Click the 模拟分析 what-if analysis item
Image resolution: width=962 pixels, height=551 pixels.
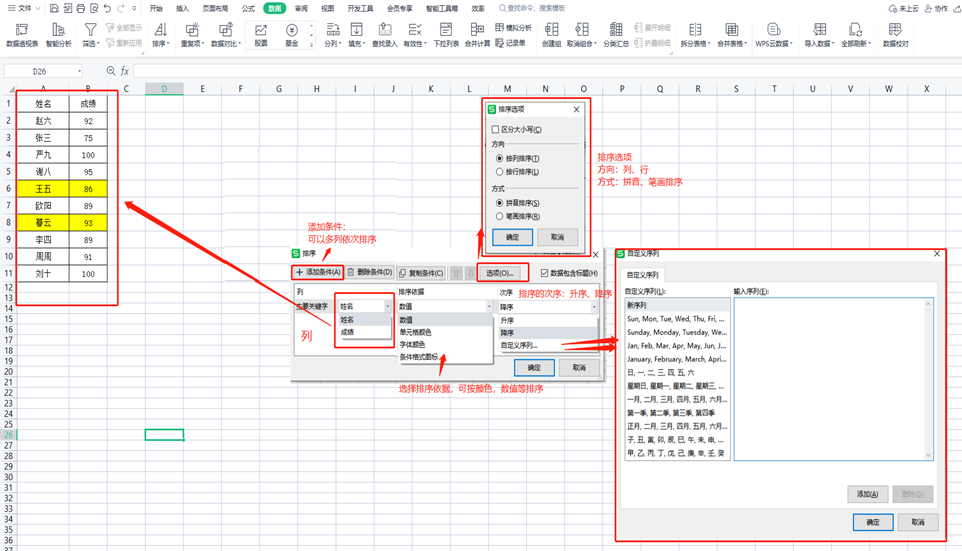click(514, 28)
